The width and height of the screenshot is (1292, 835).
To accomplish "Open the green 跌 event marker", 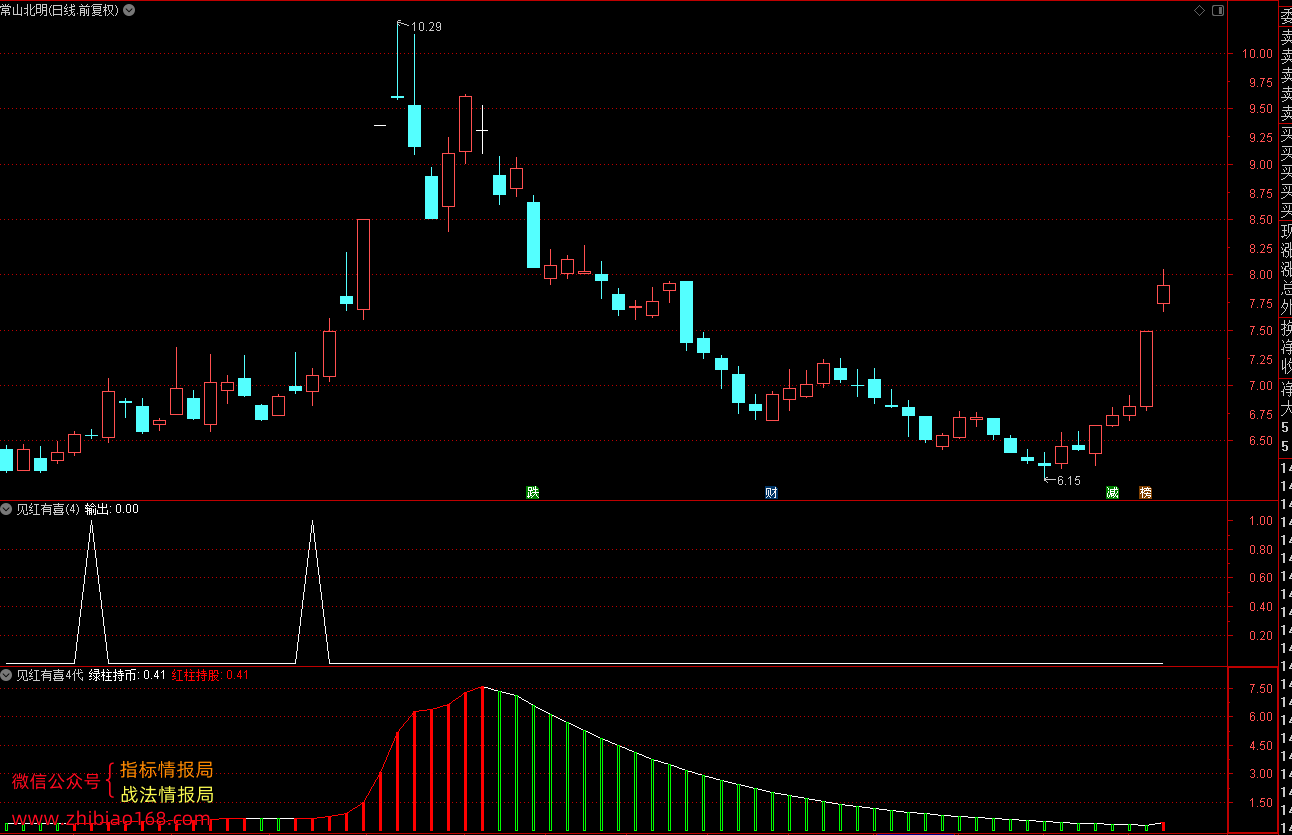I will [x=533, y=492].
